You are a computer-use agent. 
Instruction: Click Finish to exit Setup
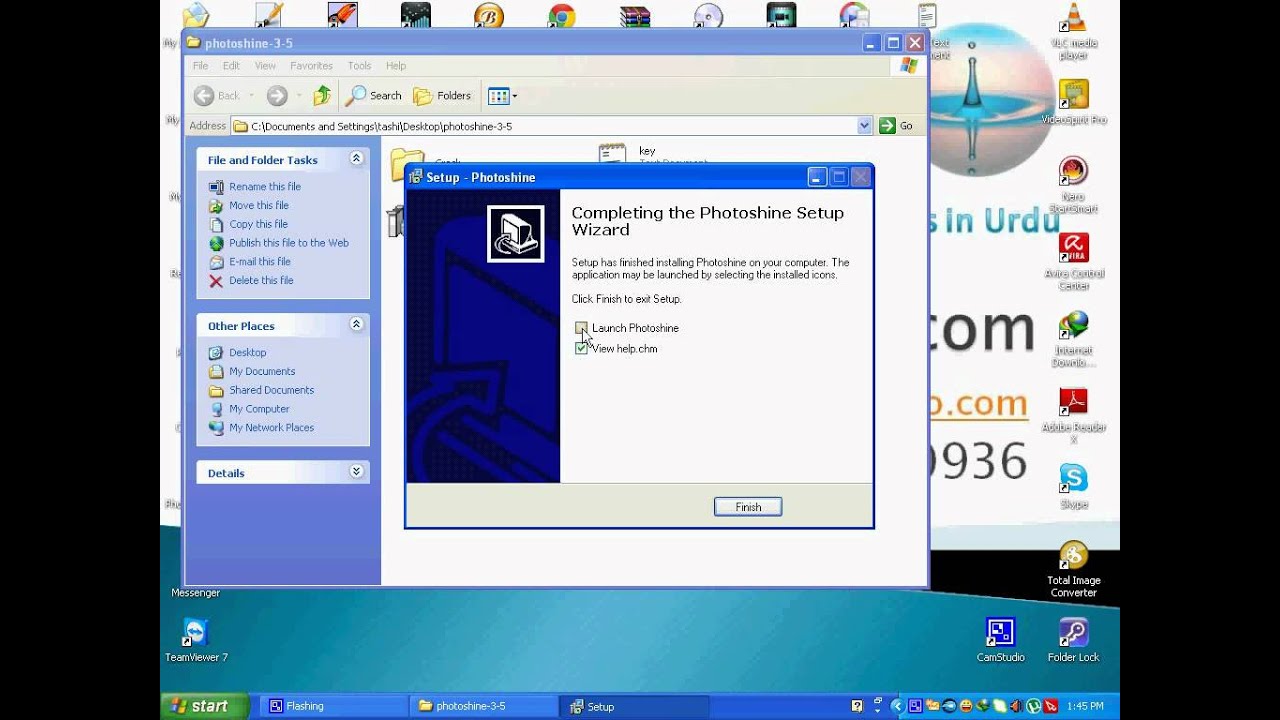click(x=748, y=507)
